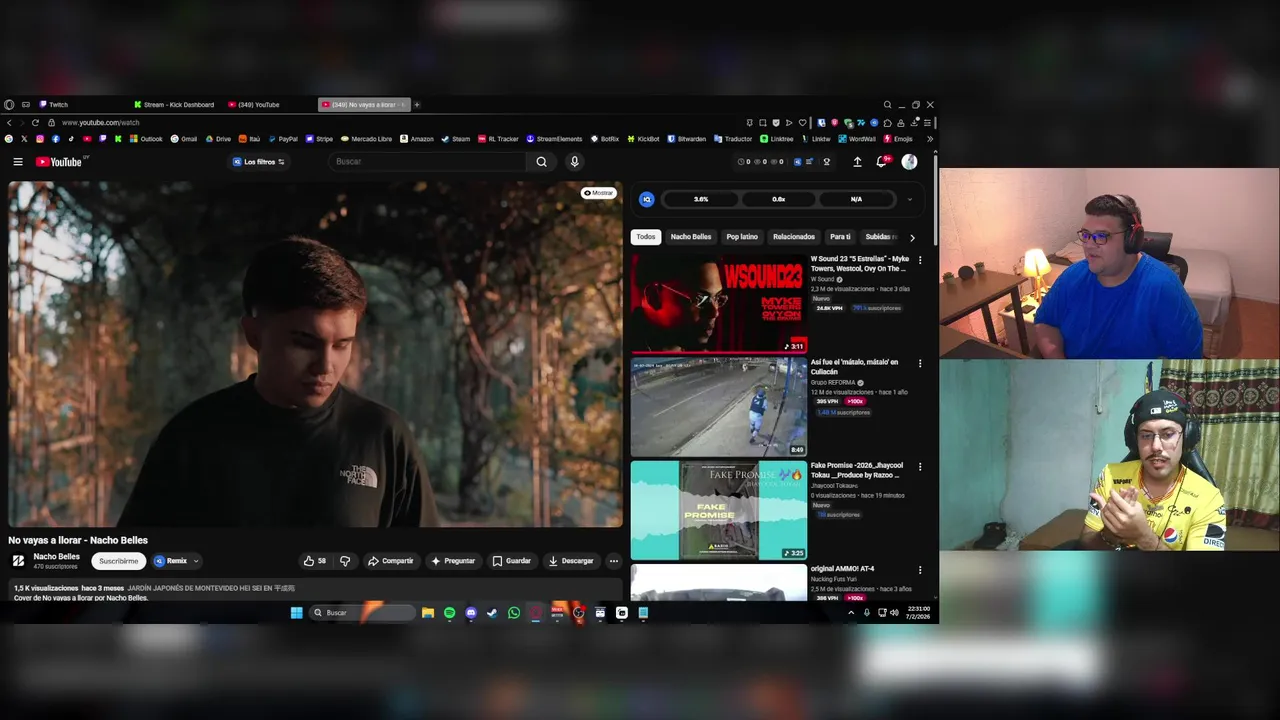Open the 'Nacho Belles' channel name link
This screenshot has height=720, width=1280.
click(56, 557)
